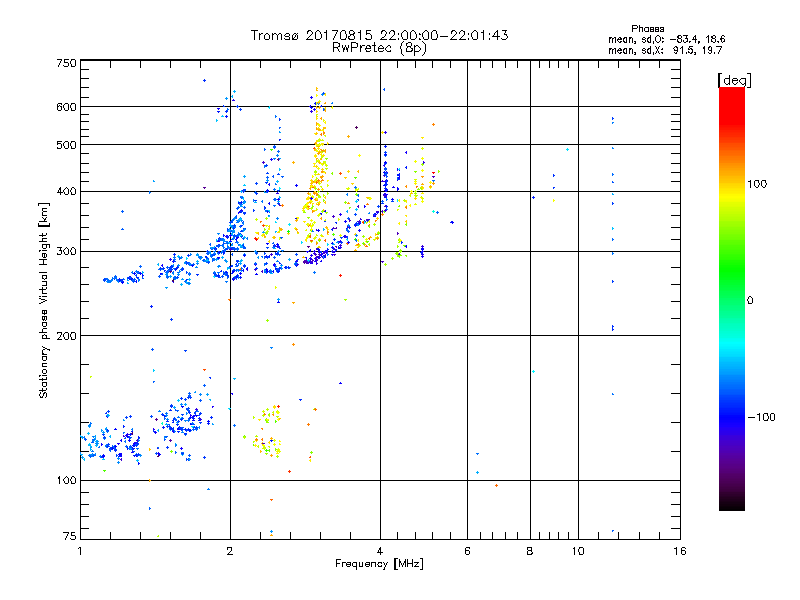
Task: Click the 'mean, sd,O: -83.4, 18.6' statistic
Action: pyautogui.click(x=666, y=39)
